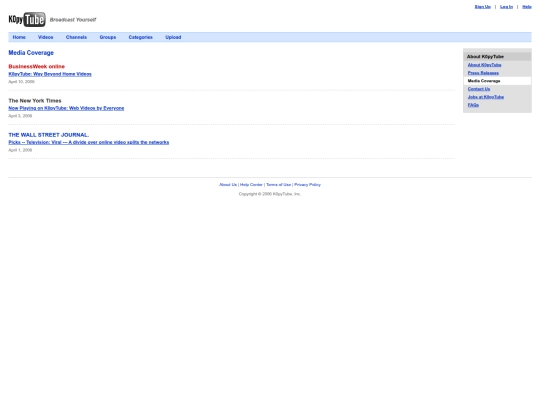Screen dimensions: 540x405
Task: Open Privacy Policy footer link
Action: pos(307,185)
